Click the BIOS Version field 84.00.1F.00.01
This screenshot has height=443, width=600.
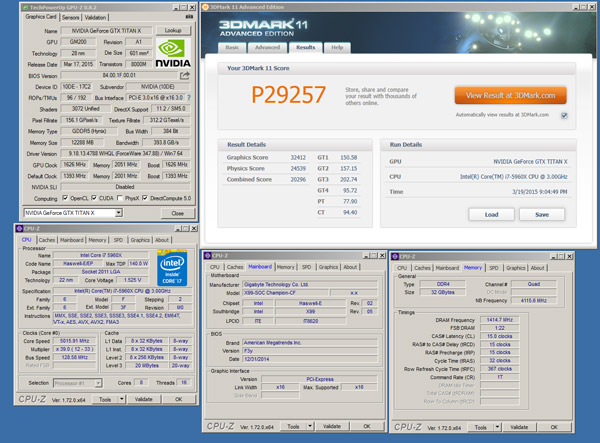119,75
